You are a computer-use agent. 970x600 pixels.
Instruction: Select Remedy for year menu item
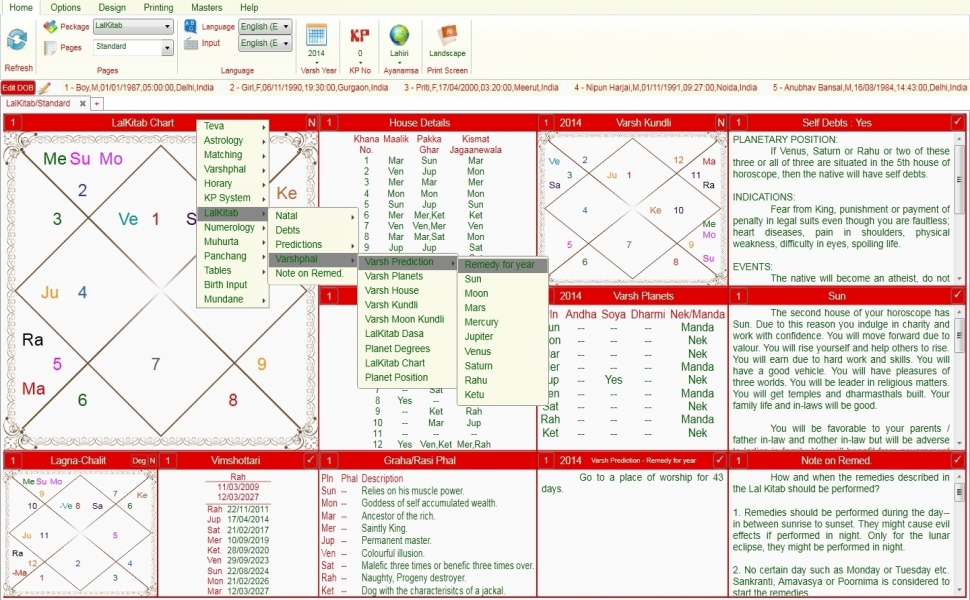coord(503,265)
